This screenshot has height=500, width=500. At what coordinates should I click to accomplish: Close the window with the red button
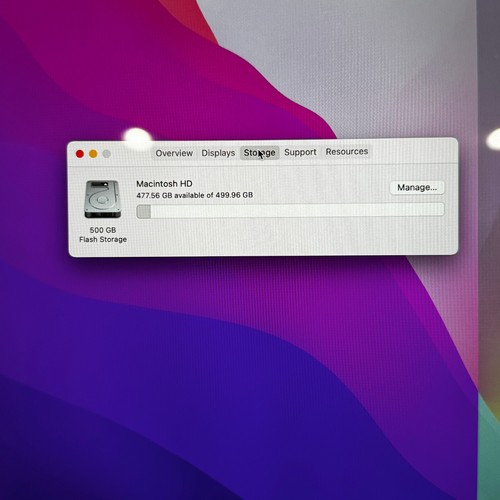pyautogui.click(x=80, y=154)
